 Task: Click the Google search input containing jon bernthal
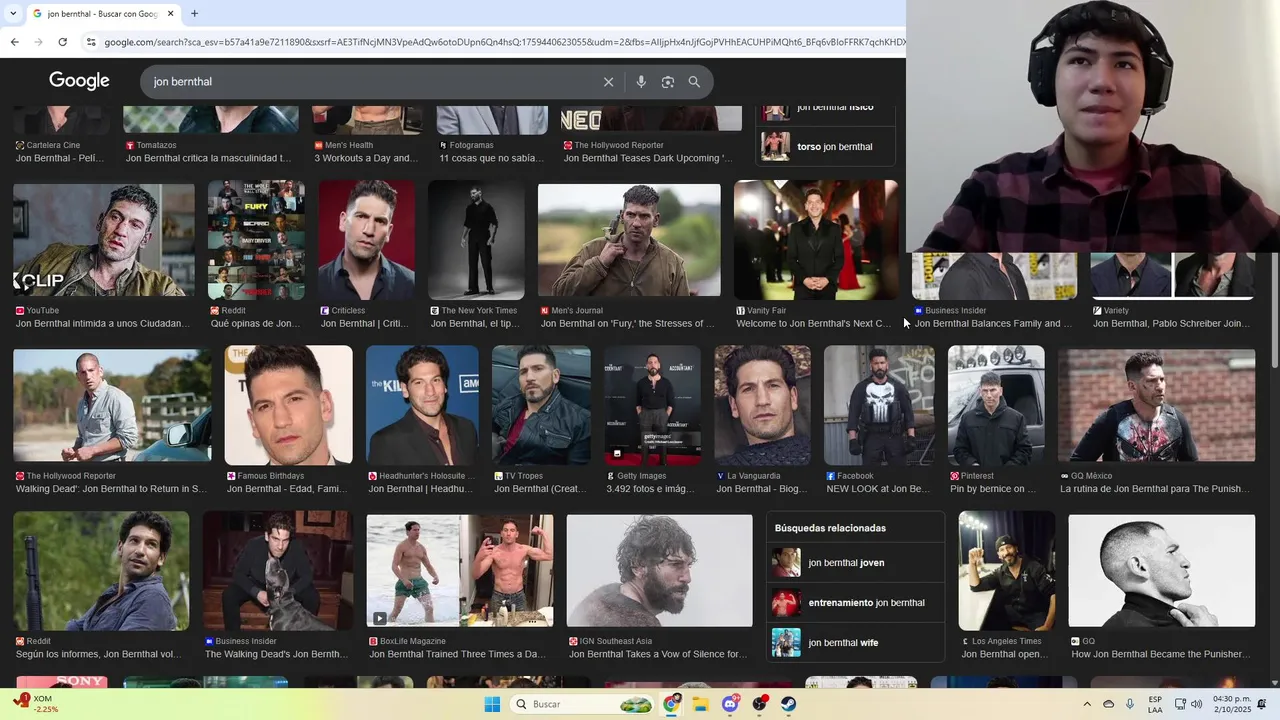(370, 82)
